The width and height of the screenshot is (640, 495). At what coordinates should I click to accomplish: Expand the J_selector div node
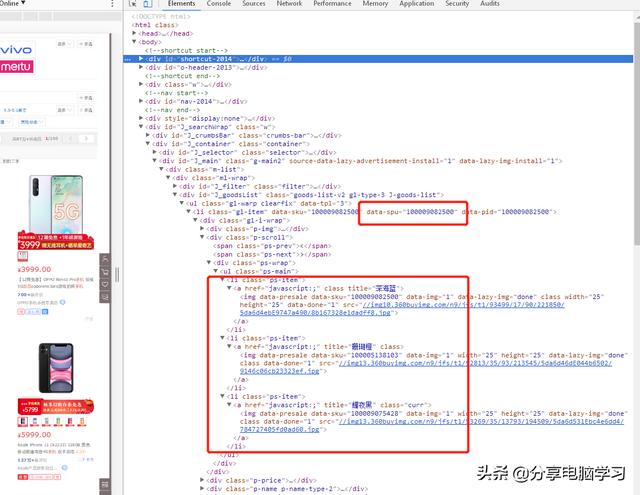point(155,152)
